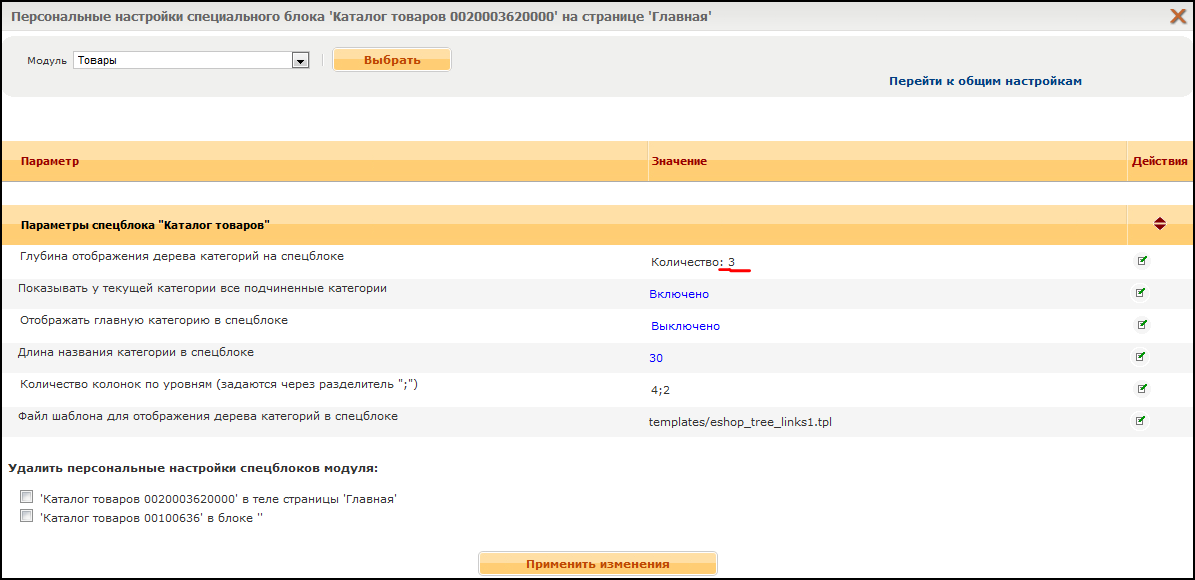Click 'Глубина отображения дерева категорий' parameter text
The image size is (1195, 580).
click(182, 257)
